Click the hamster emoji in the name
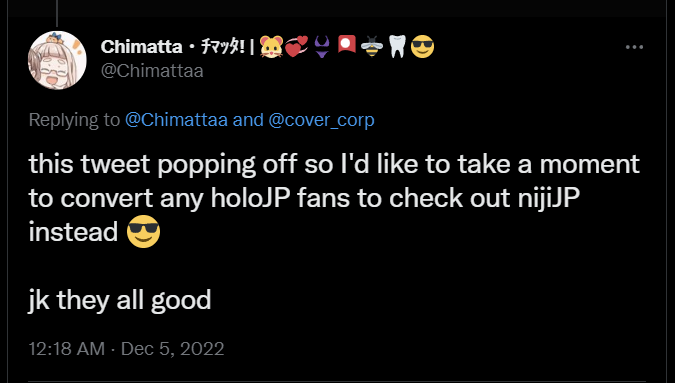The width and height of the screenshot is (675, 383). point(271,47)
